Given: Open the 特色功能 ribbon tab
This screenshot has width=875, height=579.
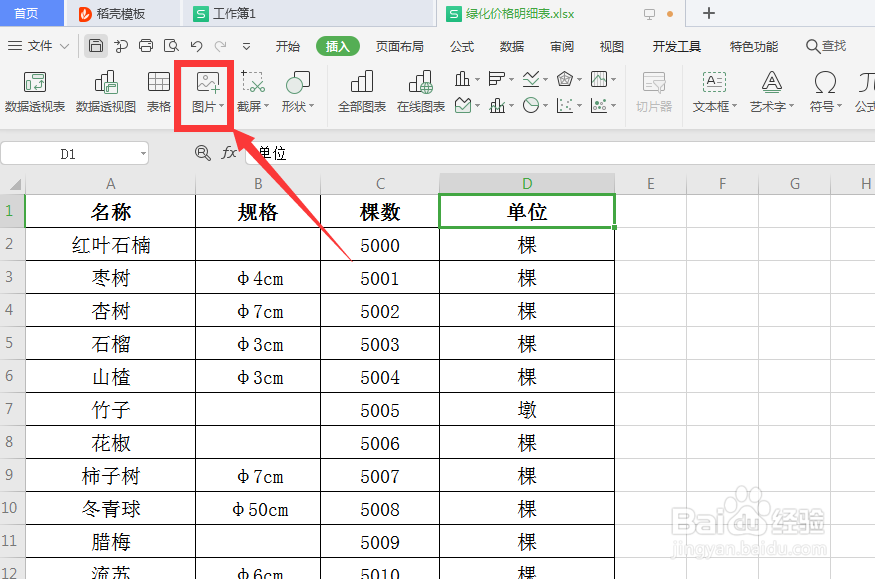Looking at the screenshot, I should 753,46.
